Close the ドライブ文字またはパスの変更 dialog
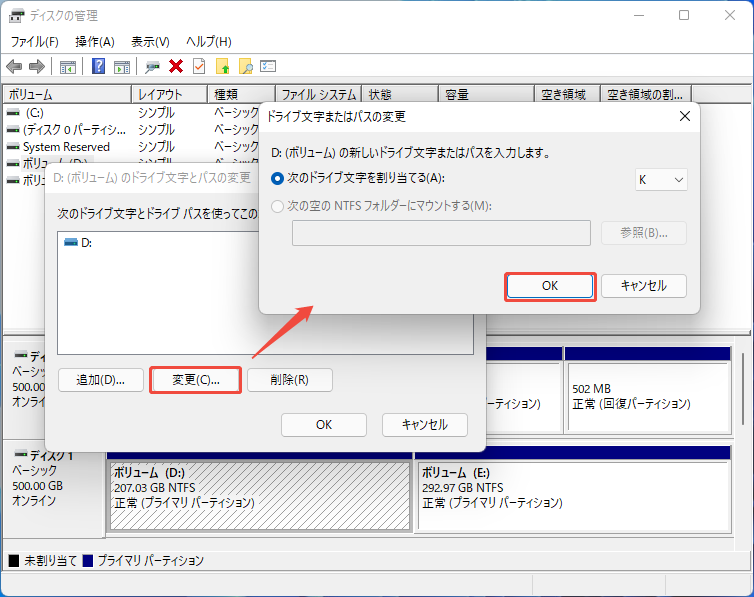 (x=685, y=116)
